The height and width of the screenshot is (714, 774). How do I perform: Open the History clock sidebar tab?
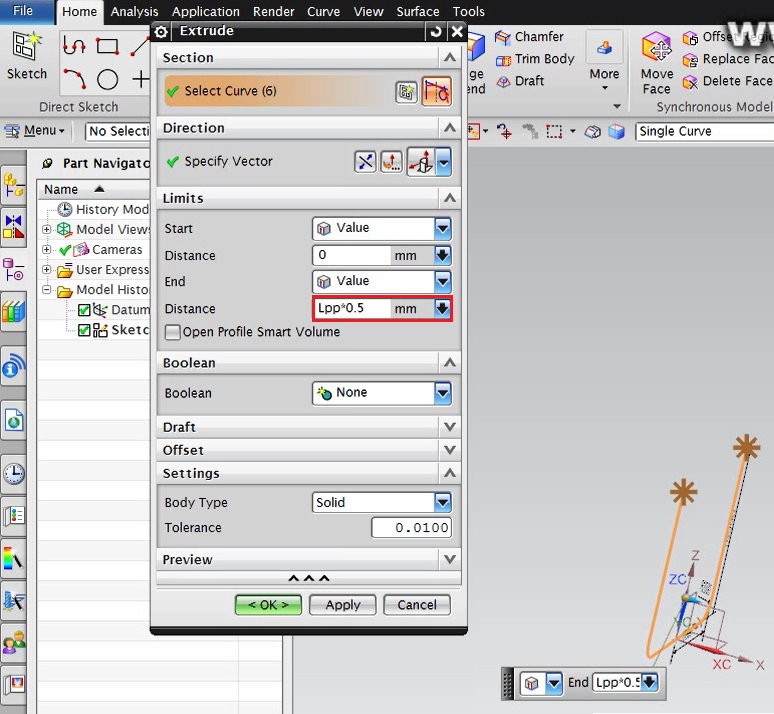pos(13,474)
